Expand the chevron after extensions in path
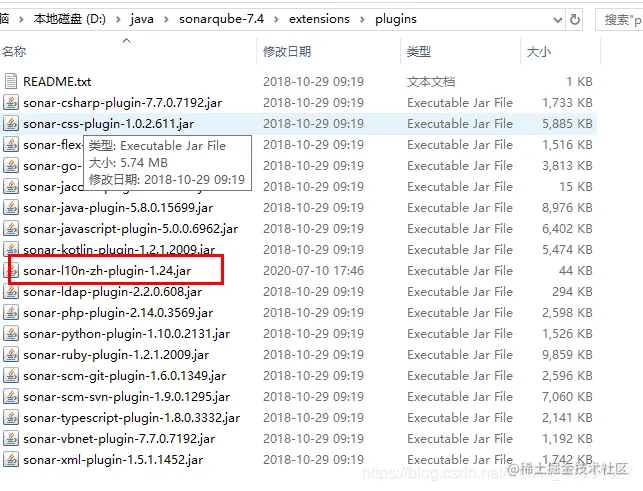The image size is (643, 491). 362,19
